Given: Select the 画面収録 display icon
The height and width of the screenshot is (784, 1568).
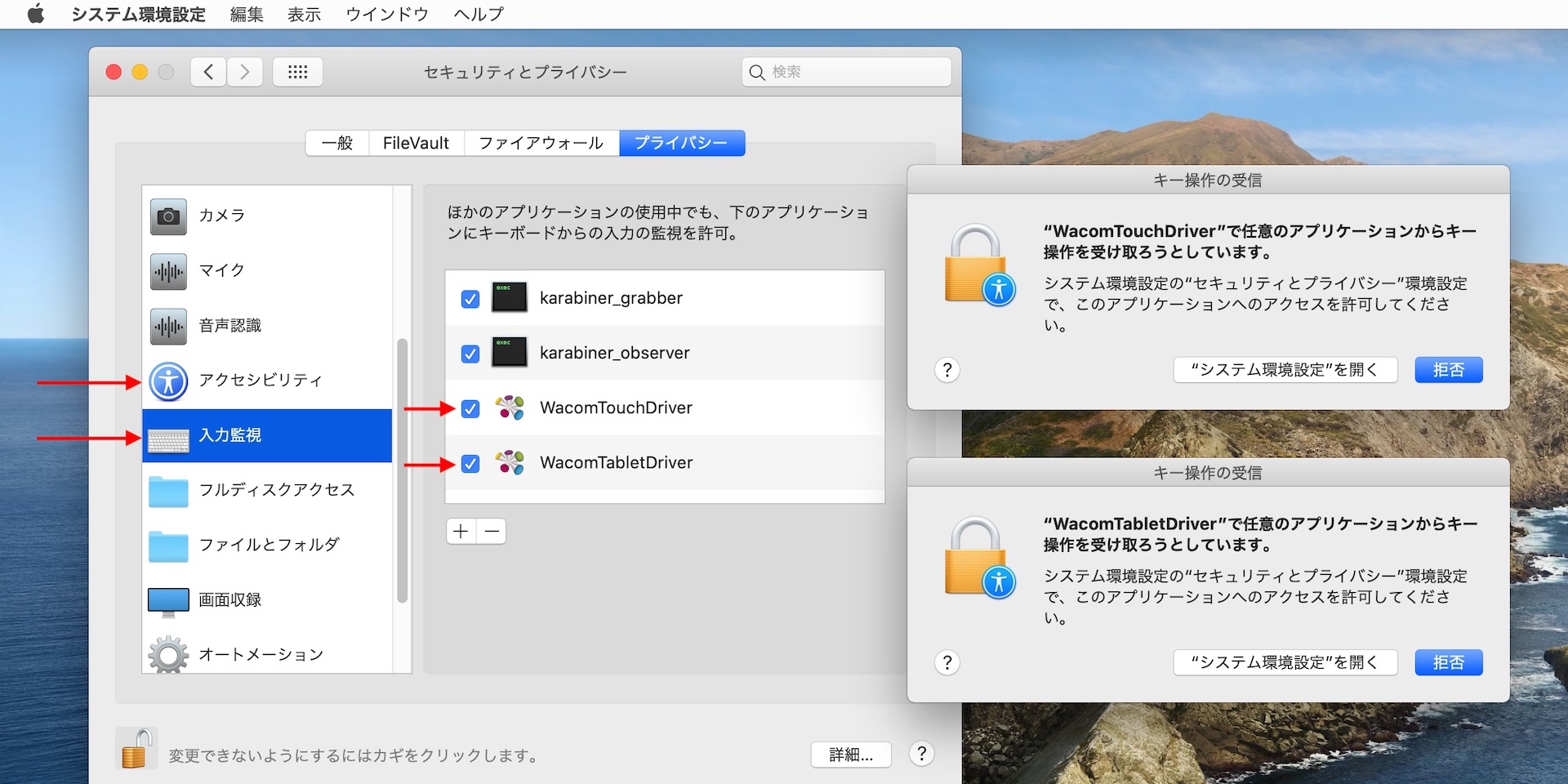Looking at the screenshot, I should tap(168, 603).
